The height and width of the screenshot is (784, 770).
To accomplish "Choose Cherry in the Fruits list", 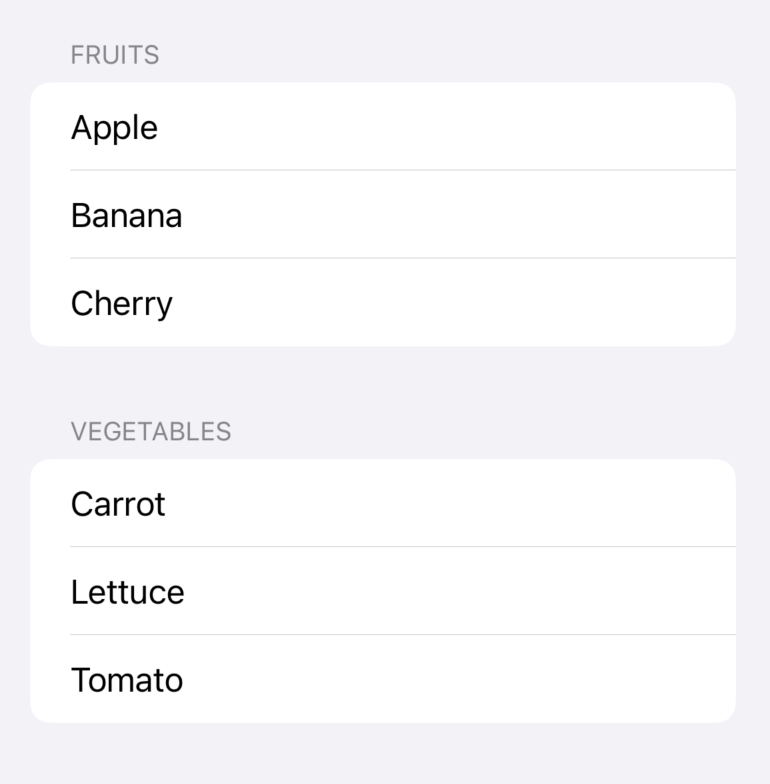I will (383, 303).
